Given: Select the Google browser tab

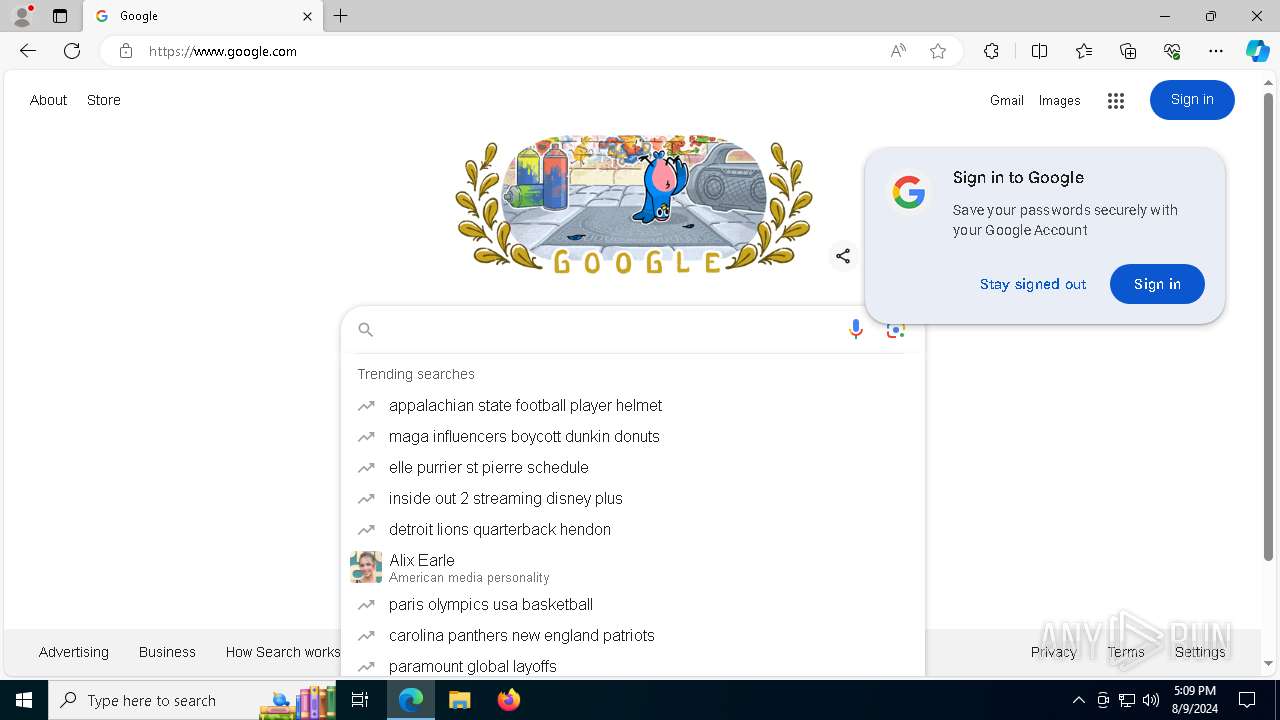Looking at the screenshot, I should click(x=203, y=16).
